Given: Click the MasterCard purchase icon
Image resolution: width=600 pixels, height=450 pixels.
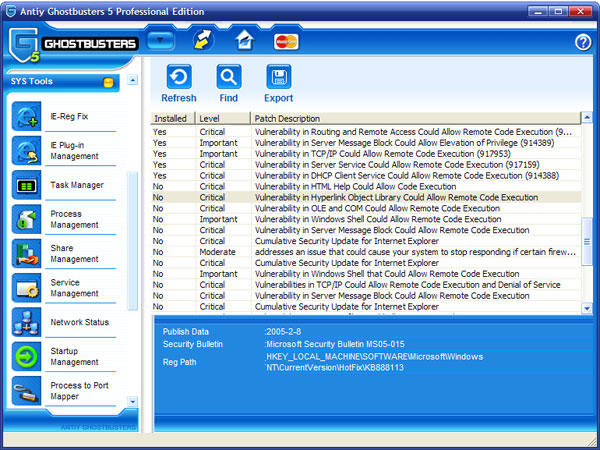Looking at the screenshot, I should click(286, 41).
